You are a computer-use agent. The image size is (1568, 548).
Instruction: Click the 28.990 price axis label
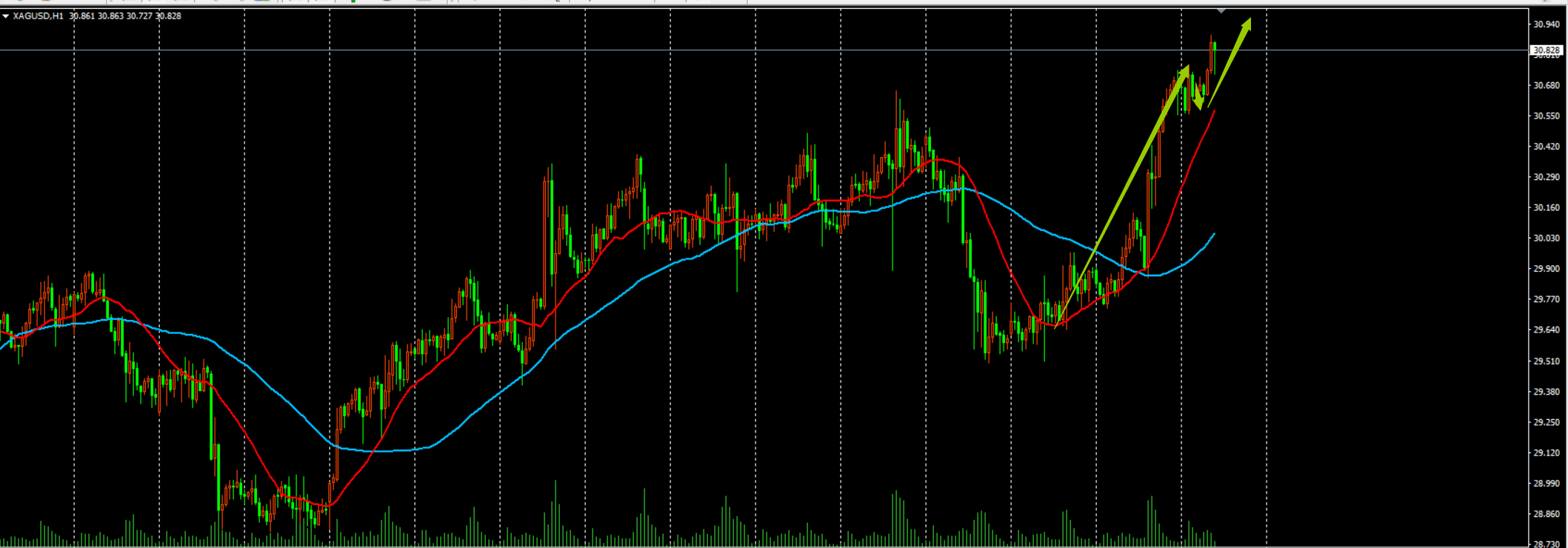[x=1547, y=484]
